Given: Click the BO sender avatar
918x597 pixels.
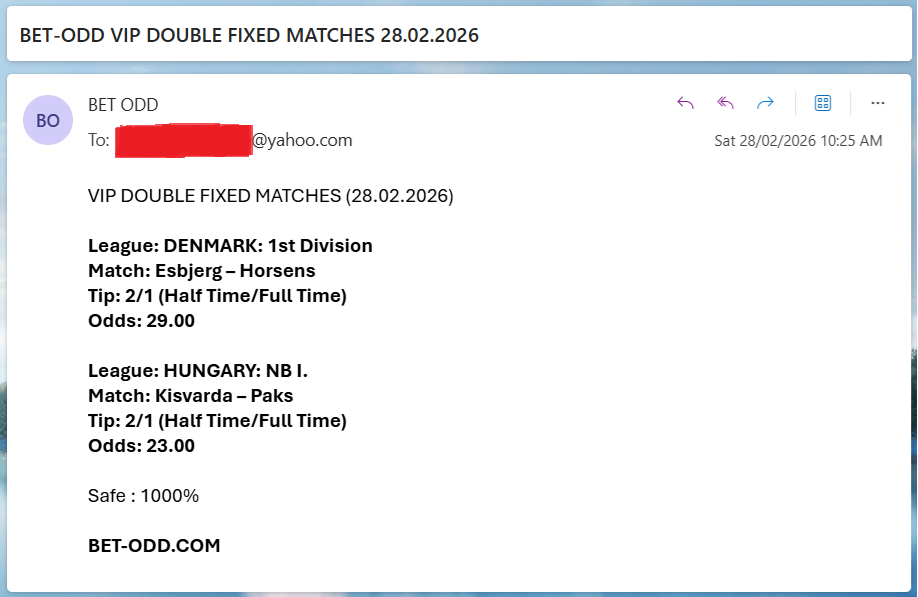Looking at the screenshot, I should point(48,120).
